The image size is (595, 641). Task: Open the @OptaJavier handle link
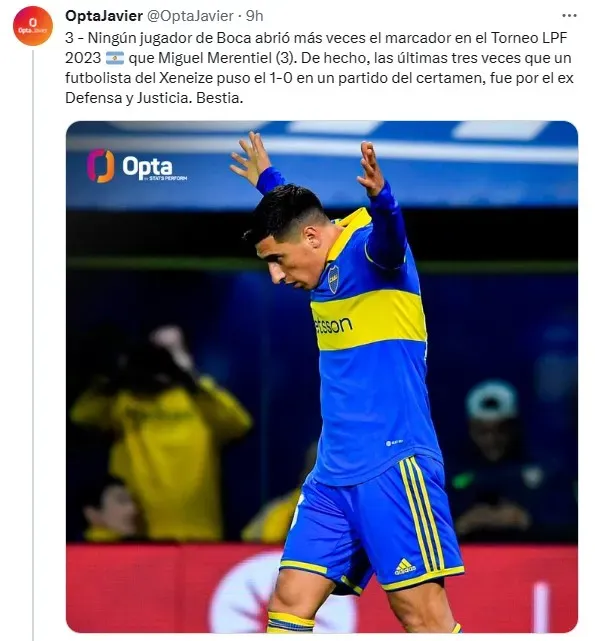coord(190,16)
